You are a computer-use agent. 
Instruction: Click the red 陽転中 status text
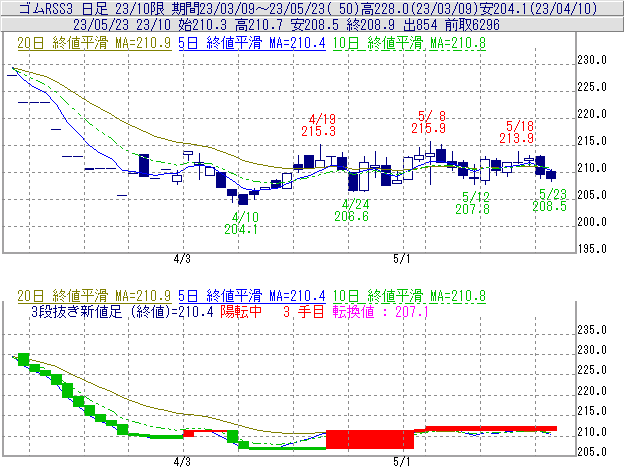[x=241, y=311]
